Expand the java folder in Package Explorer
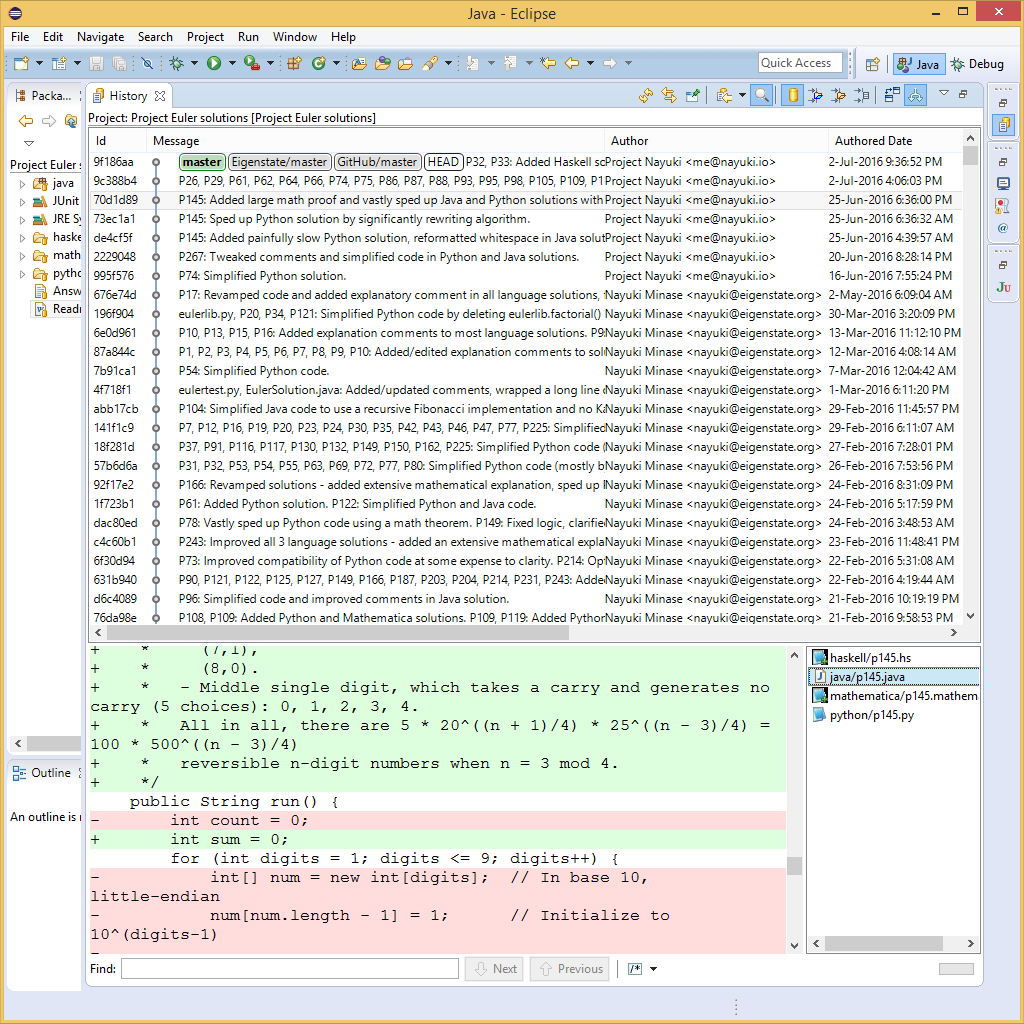 coord(22,184)
